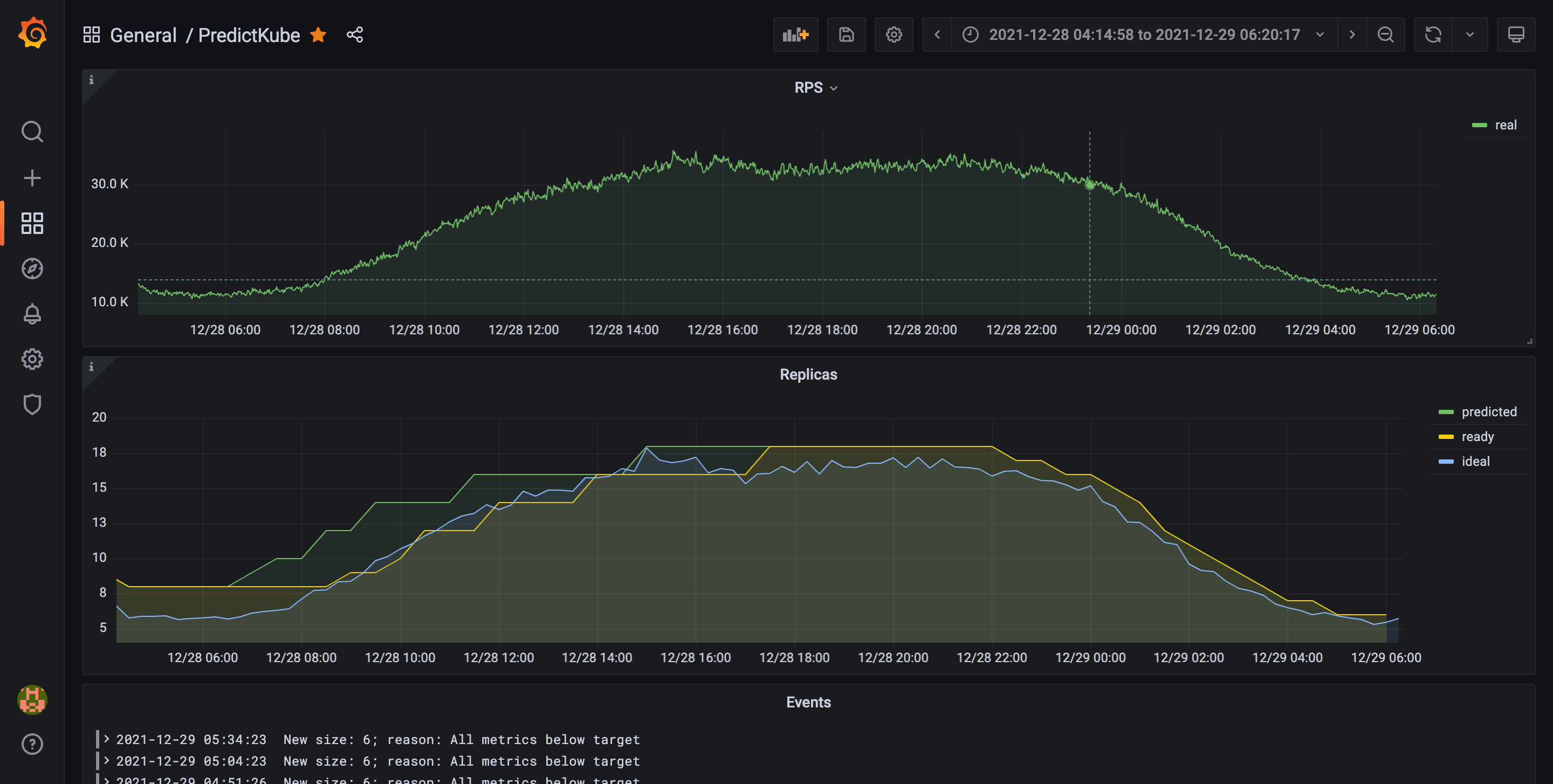1553x784 pixels.
Task: Zoom out the time range
Action: click(x=1385, y=35)
